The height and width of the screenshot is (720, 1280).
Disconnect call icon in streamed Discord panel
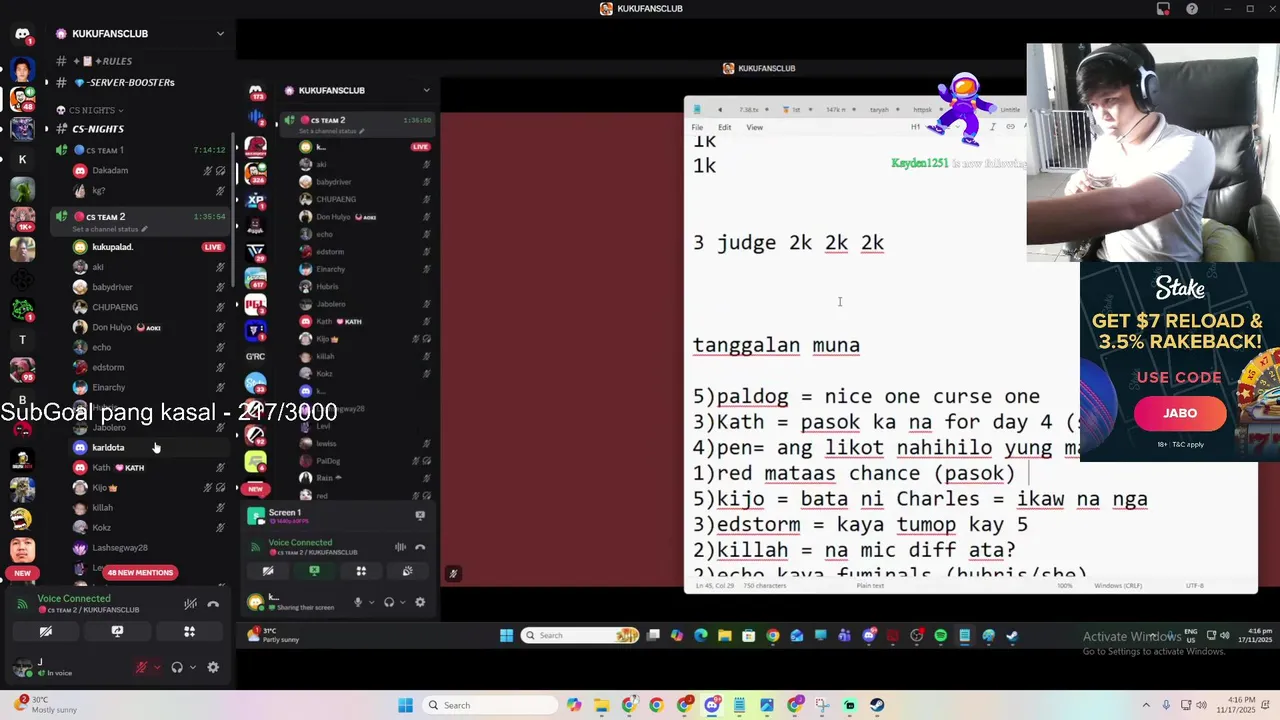420,547
